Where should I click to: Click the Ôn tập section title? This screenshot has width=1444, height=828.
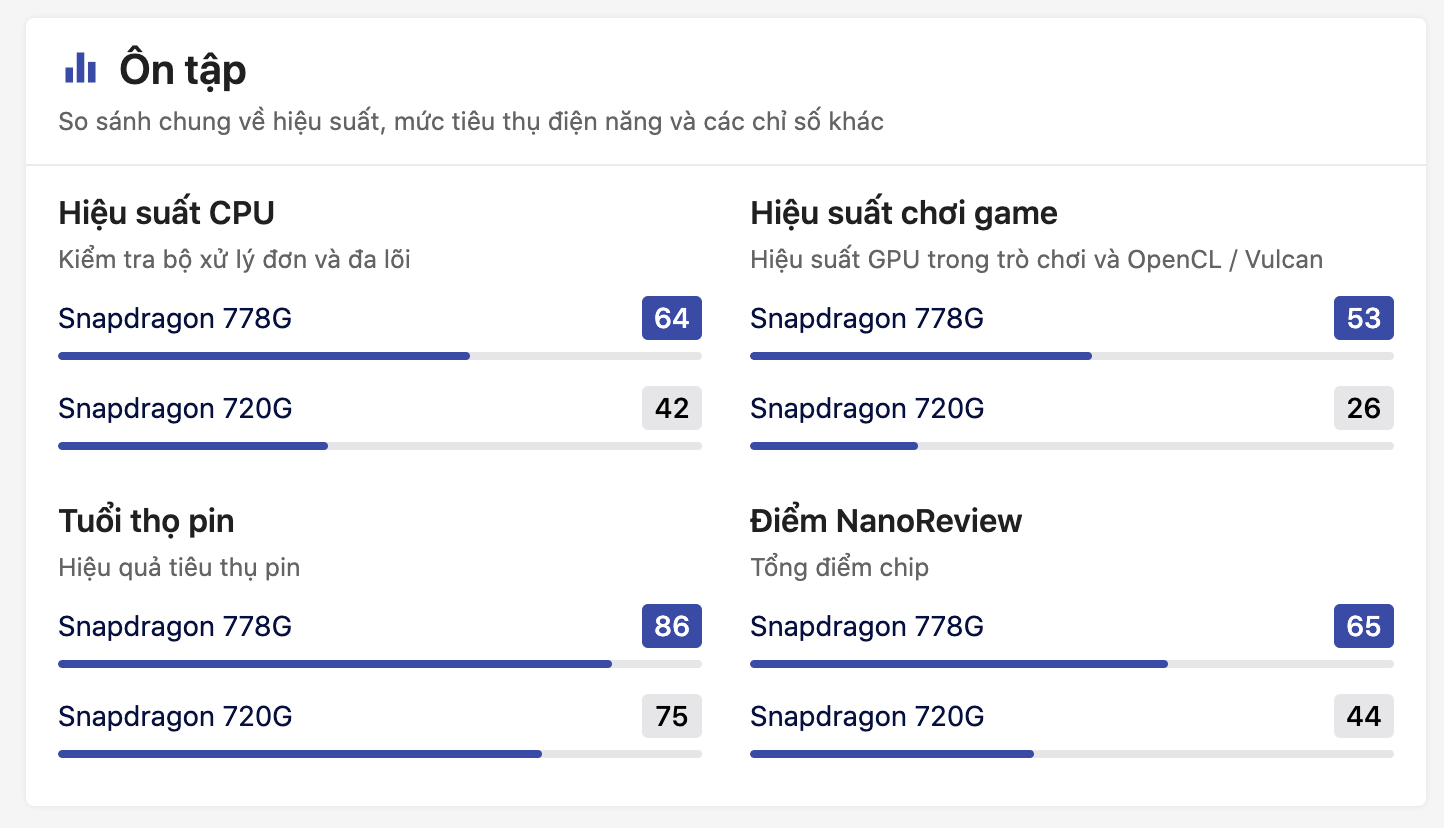click(x=183, y=70)
